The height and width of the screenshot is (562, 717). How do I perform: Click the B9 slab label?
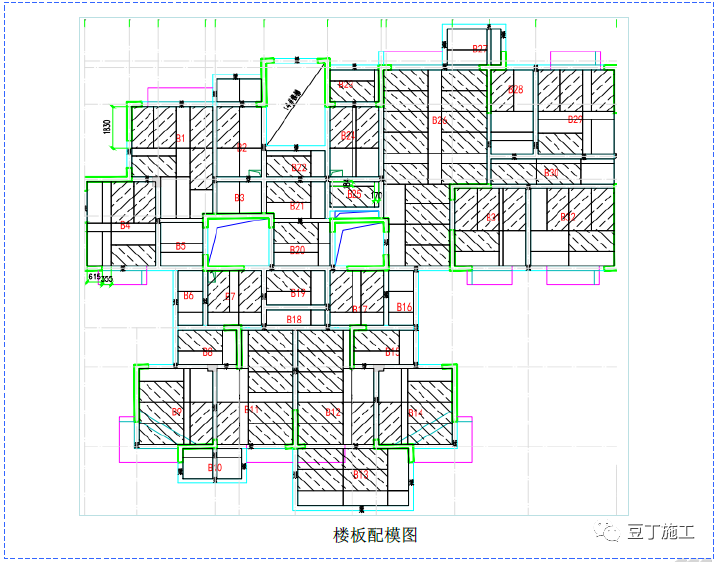(177, 412)
